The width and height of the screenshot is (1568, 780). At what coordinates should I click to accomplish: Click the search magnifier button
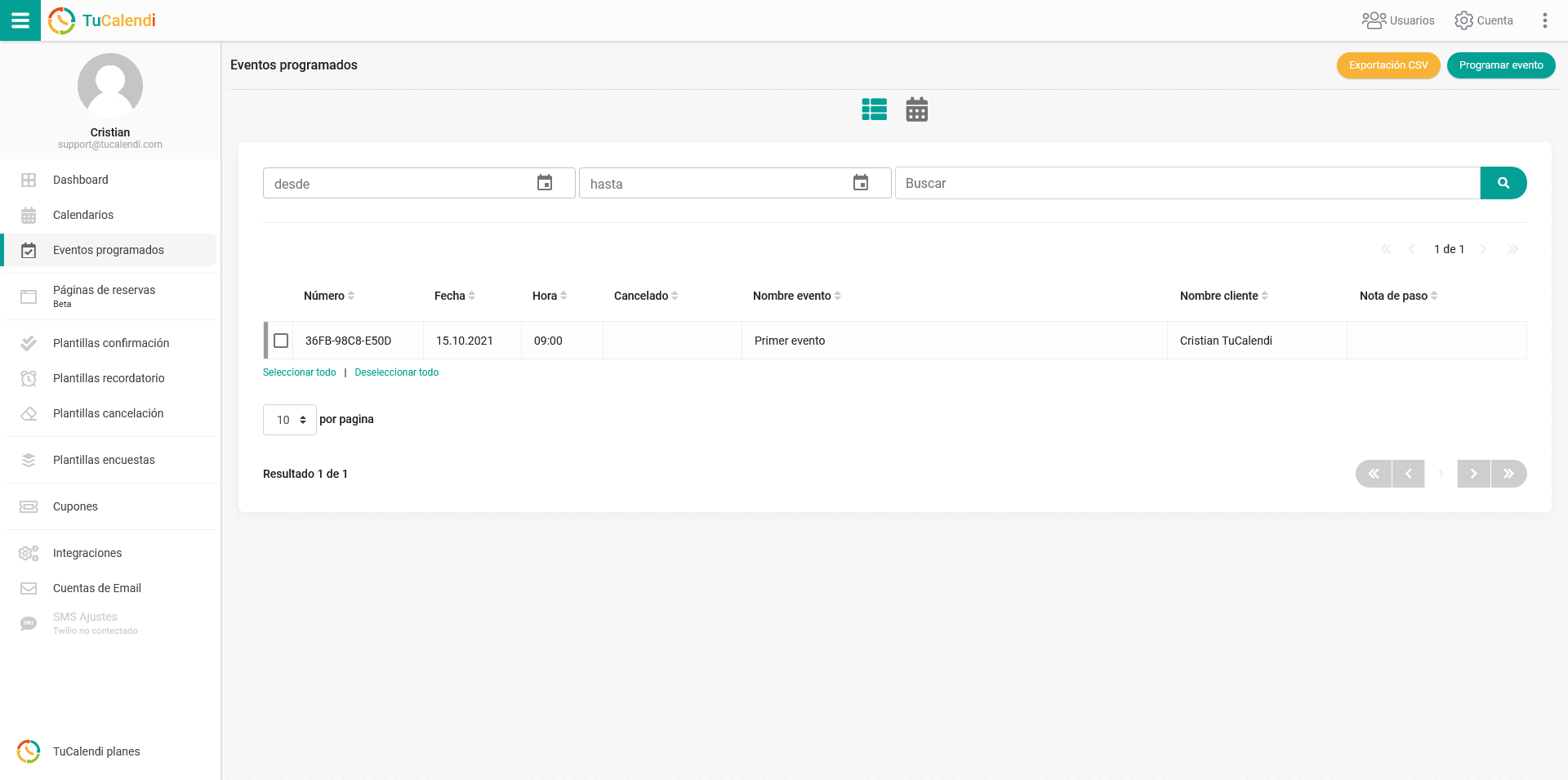pyautogui.click(x=1503, y=183)
